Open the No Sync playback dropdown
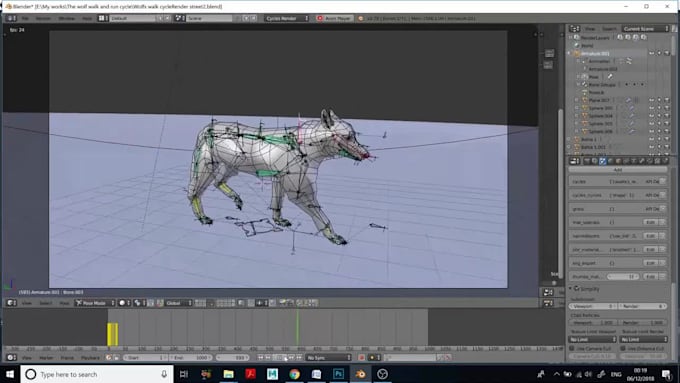This screenshot has width=680, height=383. 328,357
